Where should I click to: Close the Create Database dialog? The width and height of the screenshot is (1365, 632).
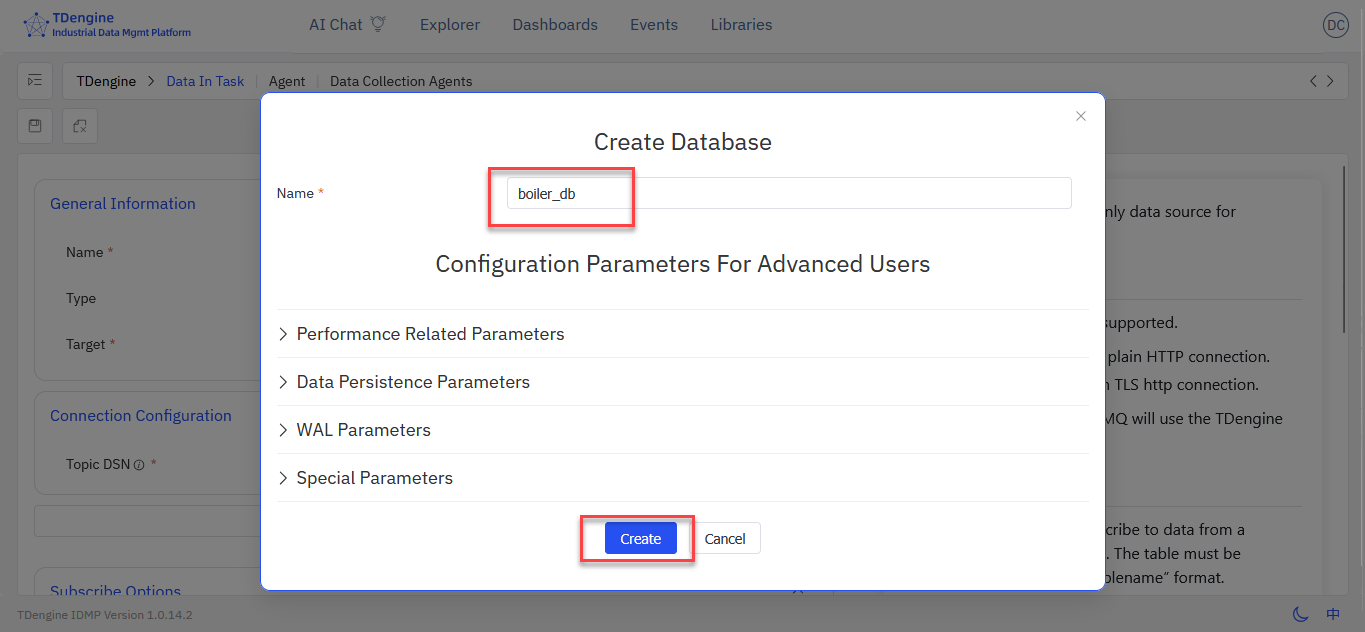(x=1080, y=116)
